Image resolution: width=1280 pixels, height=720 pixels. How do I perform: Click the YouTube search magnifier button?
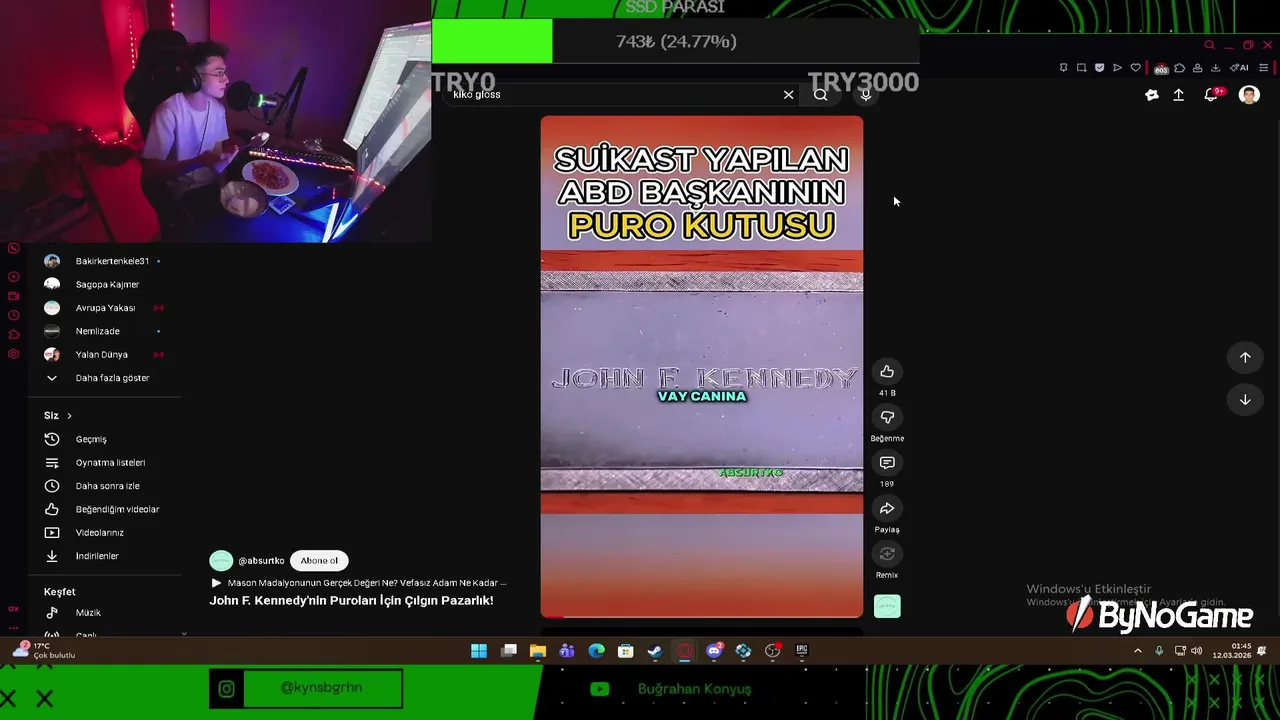(x=820, y=94)
